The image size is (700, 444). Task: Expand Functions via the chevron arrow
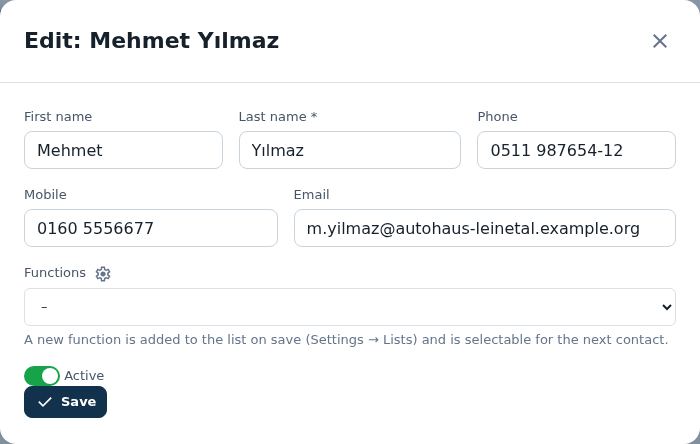[x=667, y=307]
